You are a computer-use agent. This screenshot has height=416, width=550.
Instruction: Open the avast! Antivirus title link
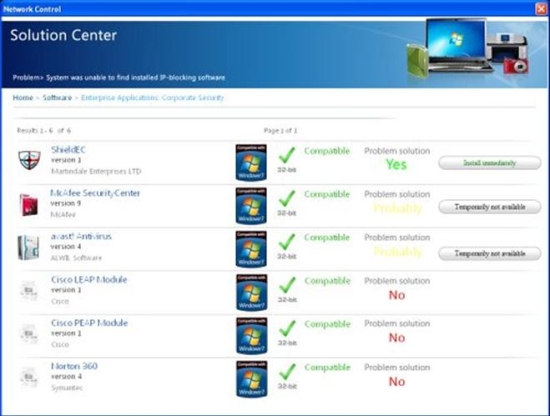click(81, 236)
